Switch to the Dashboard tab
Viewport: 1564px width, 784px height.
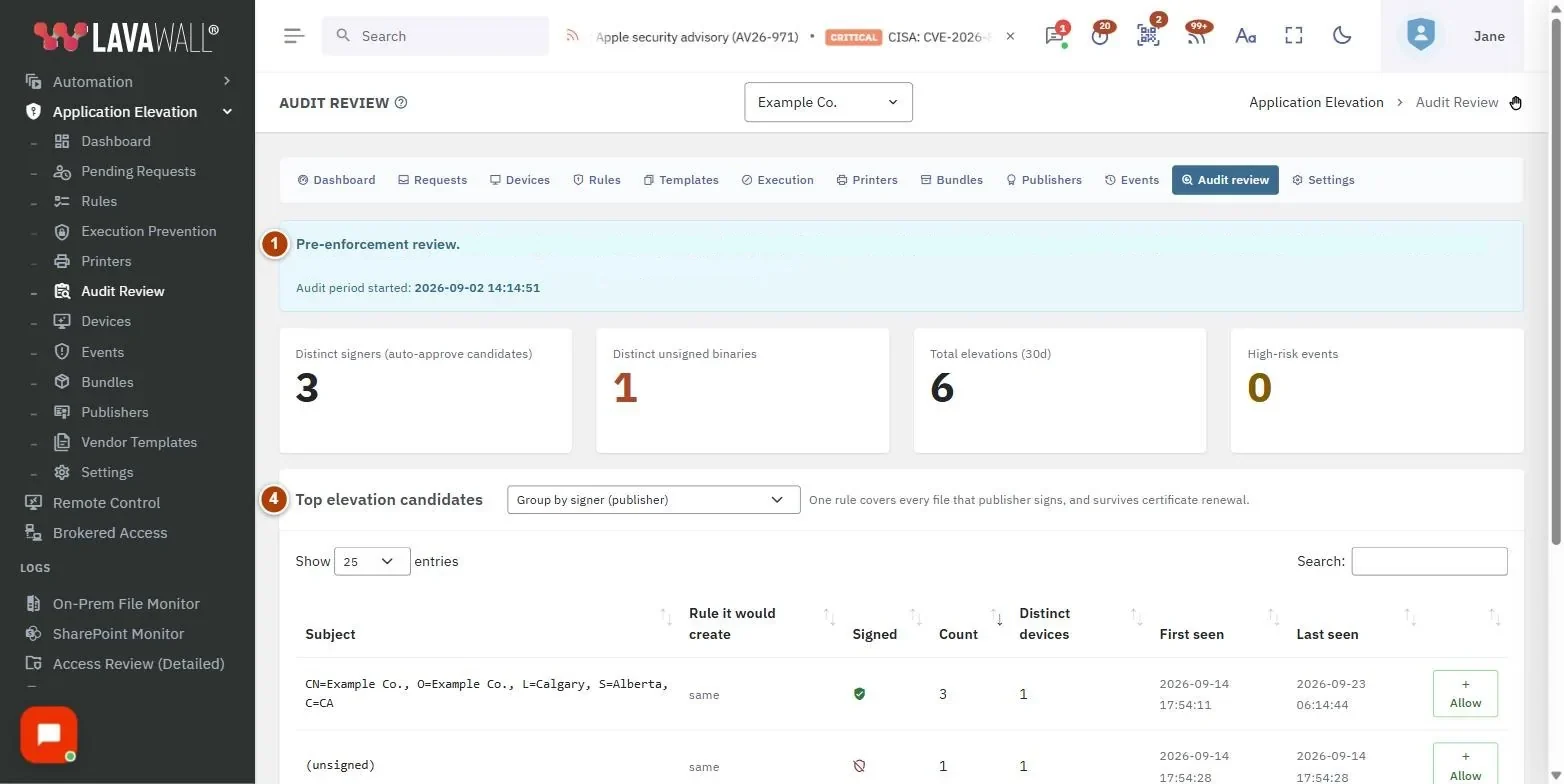click(336, 180)
